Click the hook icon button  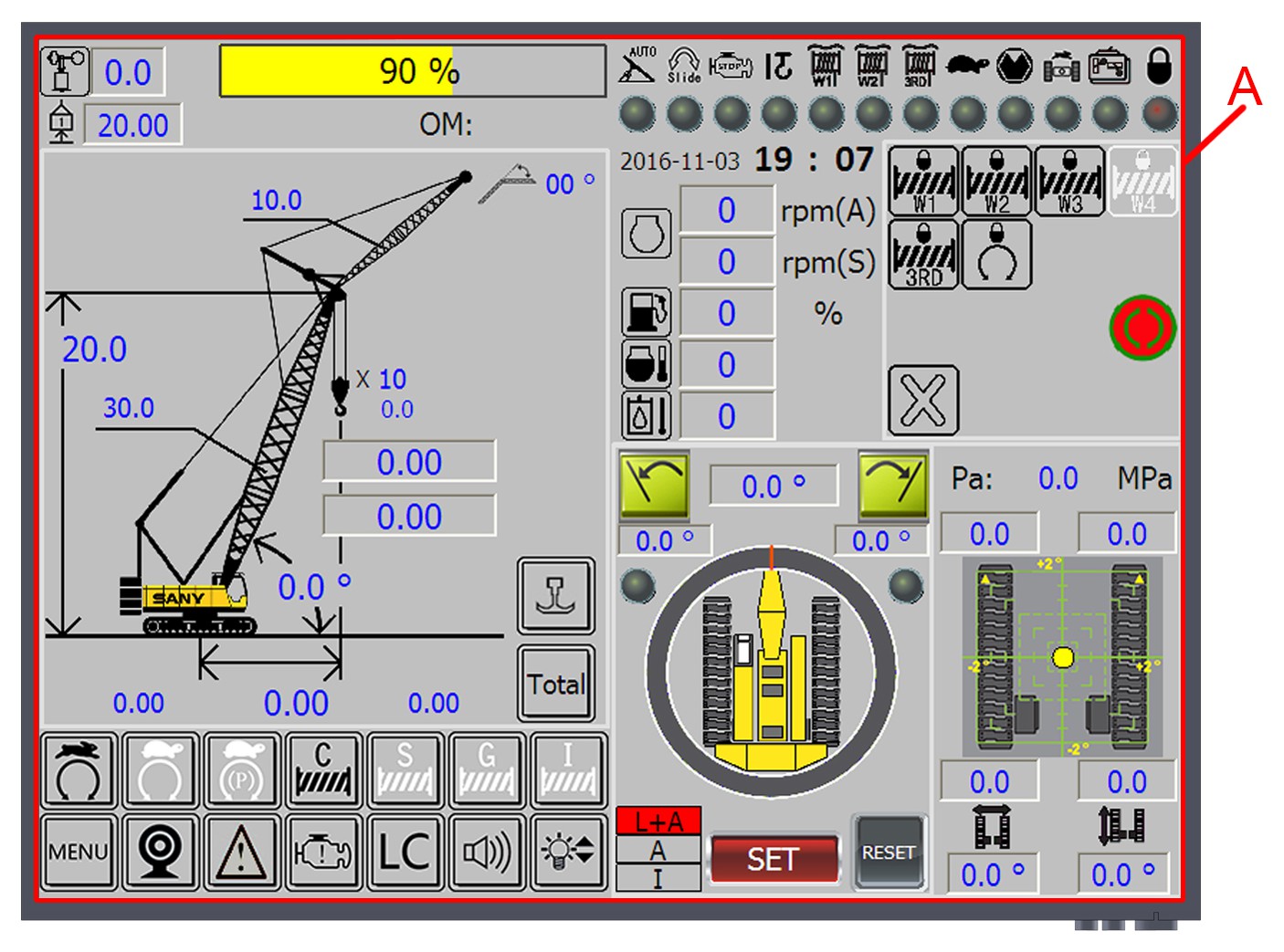(555, 596)
